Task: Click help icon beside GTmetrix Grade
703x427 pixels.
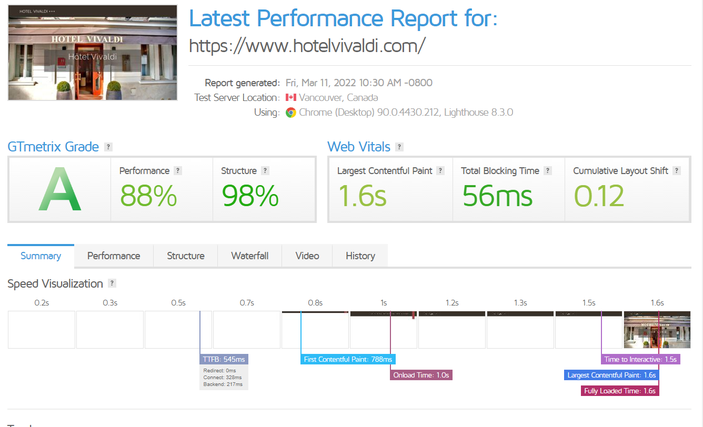Action: point(108,147)
